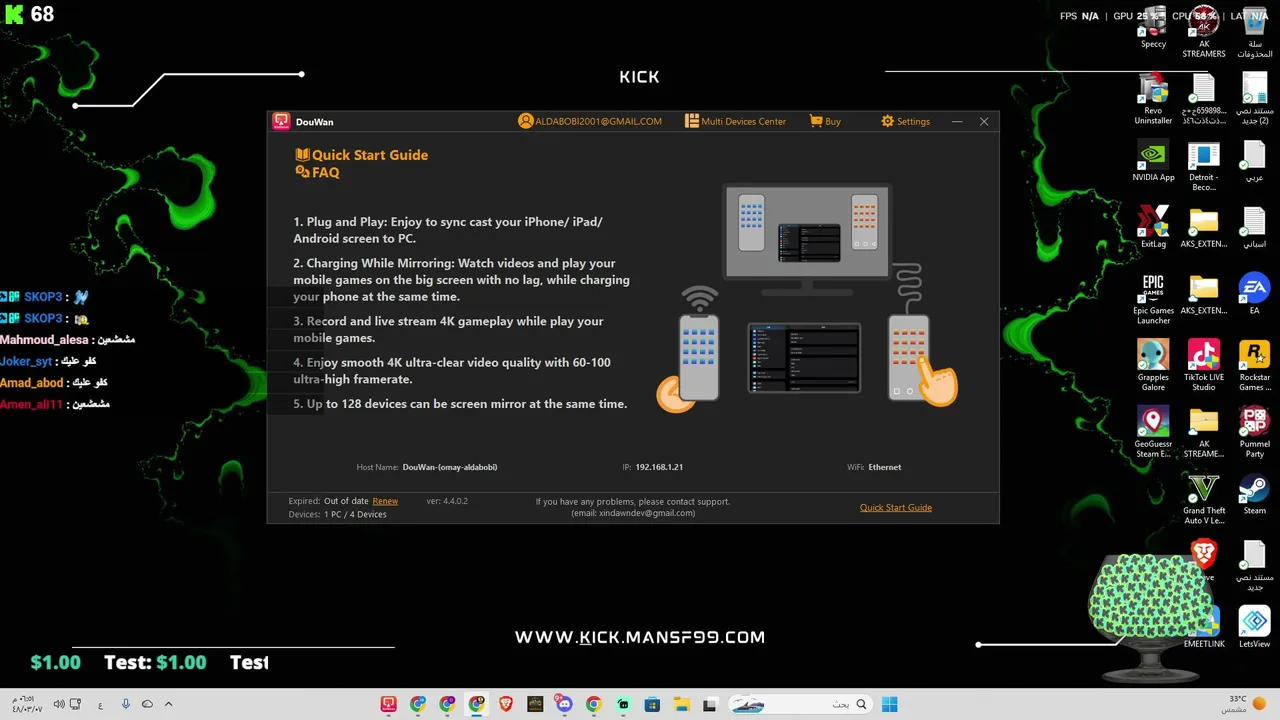The width and height of the screenshot is (1280, 720).
Task: Open the Grand Theft Auto V desktop icon
Action: [1204, 500]
